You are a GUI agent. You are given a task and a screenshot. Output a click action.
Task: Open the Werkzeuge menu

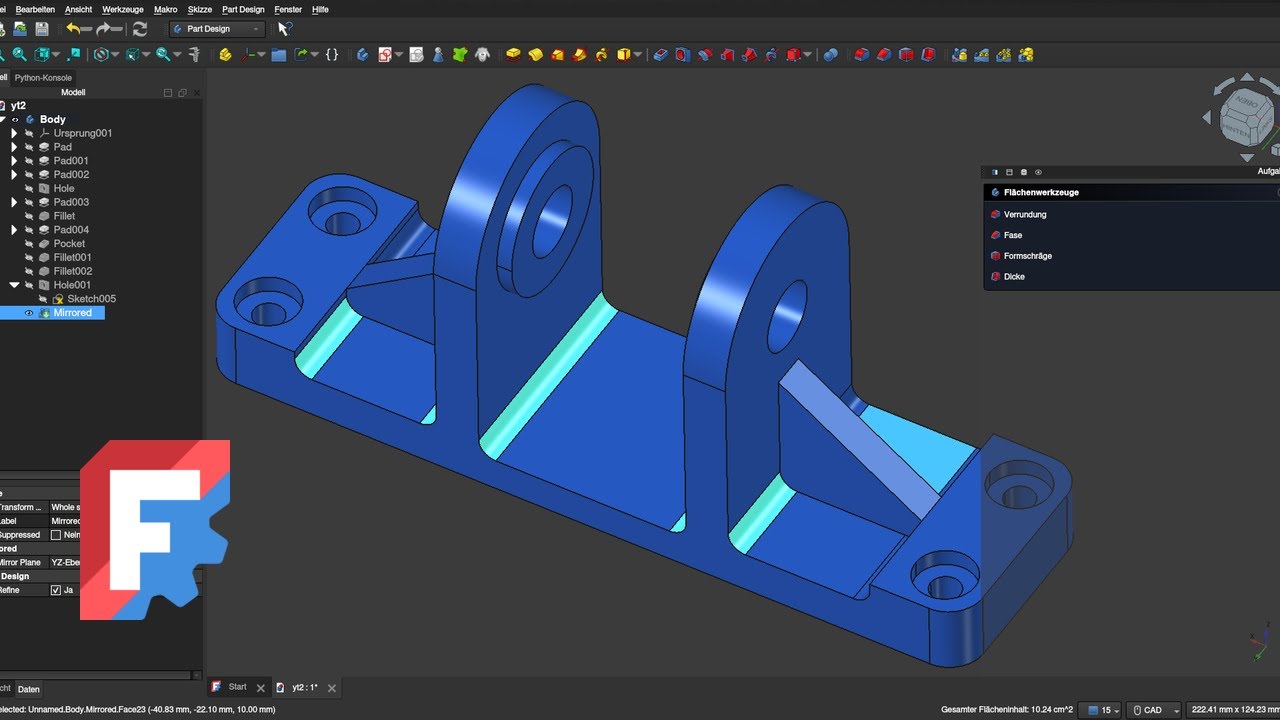[122, 9]
